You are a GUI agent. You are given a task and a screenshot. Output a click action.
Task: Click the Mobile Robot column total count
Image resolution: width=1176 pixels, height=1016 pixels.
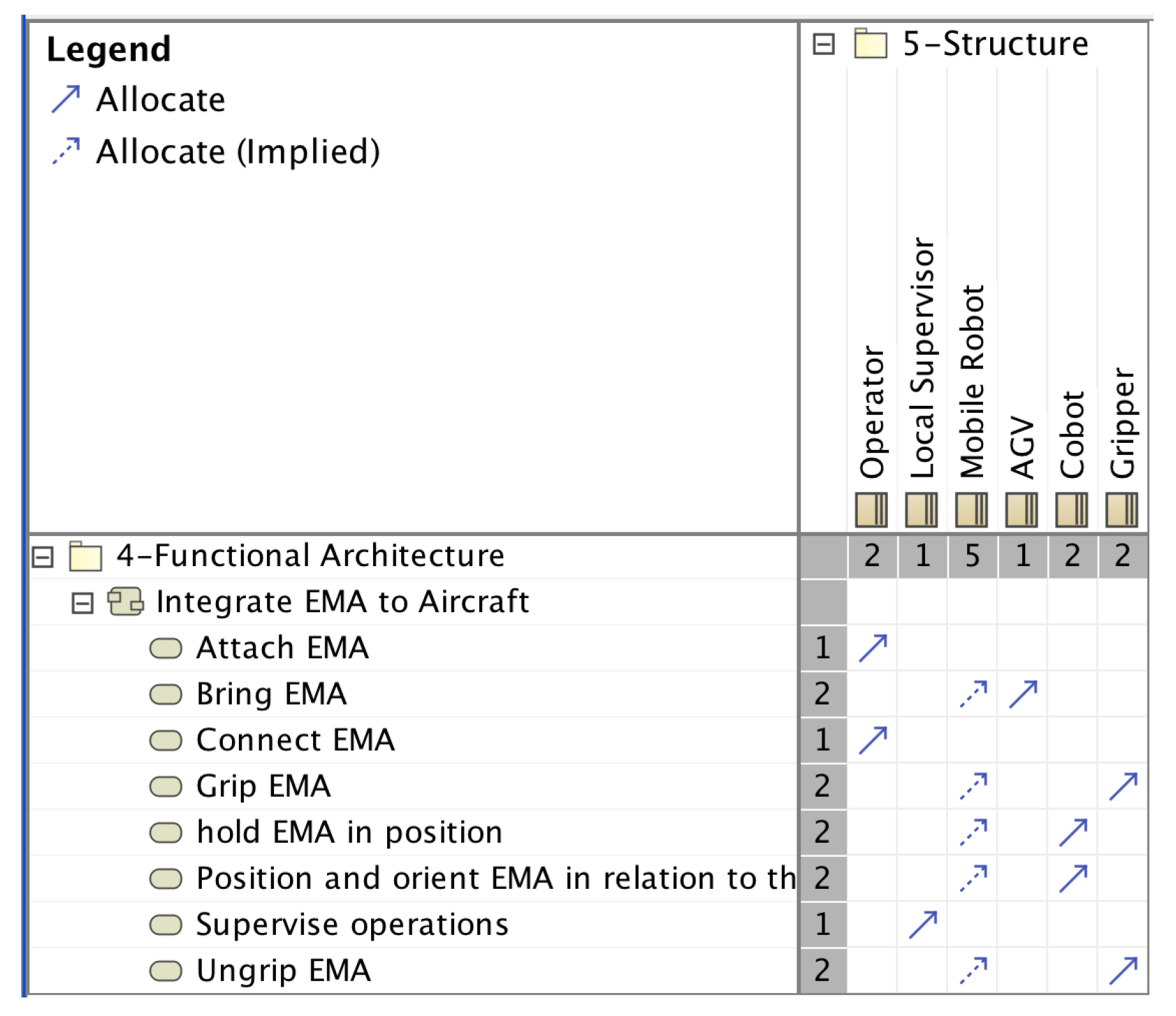click(972, 556)
